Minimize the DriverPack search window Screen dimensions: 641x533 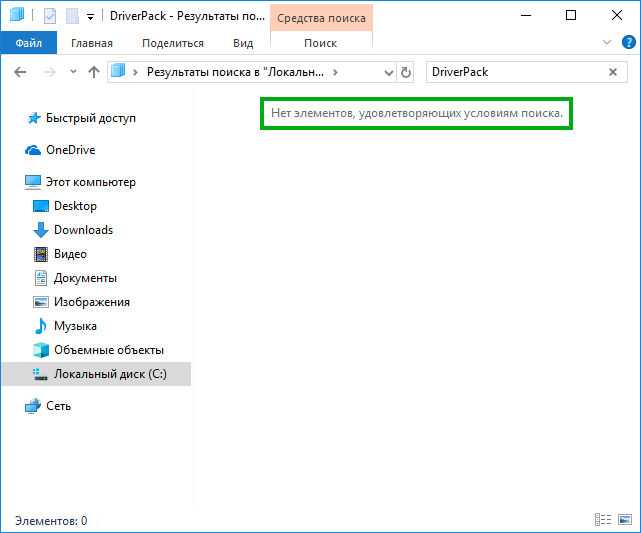point(526,16)
